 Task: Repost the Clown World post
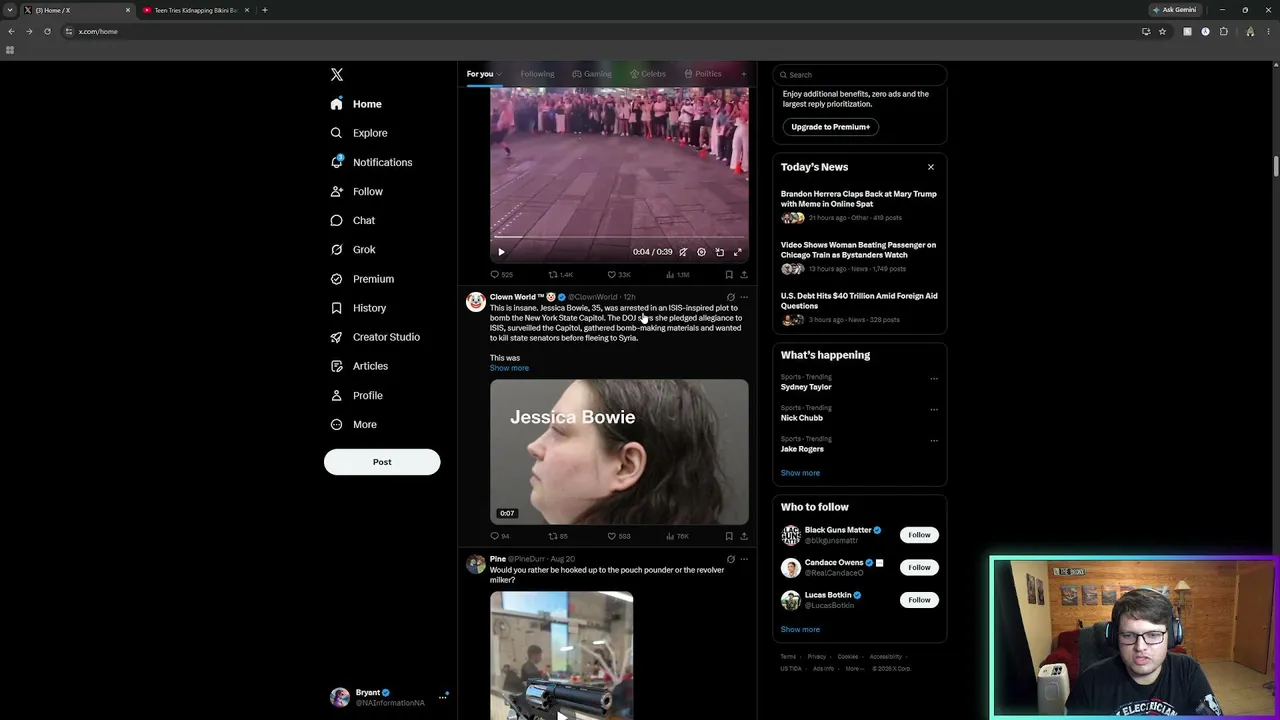tap(558, 537)
